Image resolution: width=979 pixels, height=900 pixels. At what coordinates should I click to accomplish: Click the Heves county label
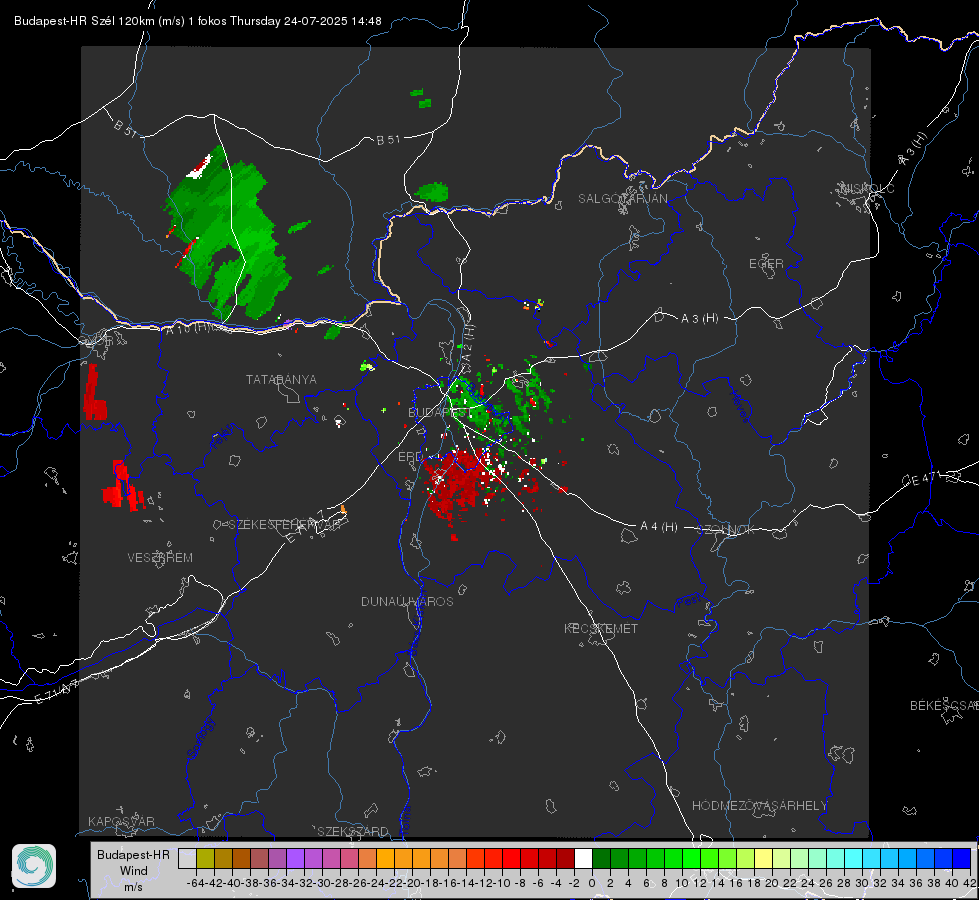pos(739,407)
